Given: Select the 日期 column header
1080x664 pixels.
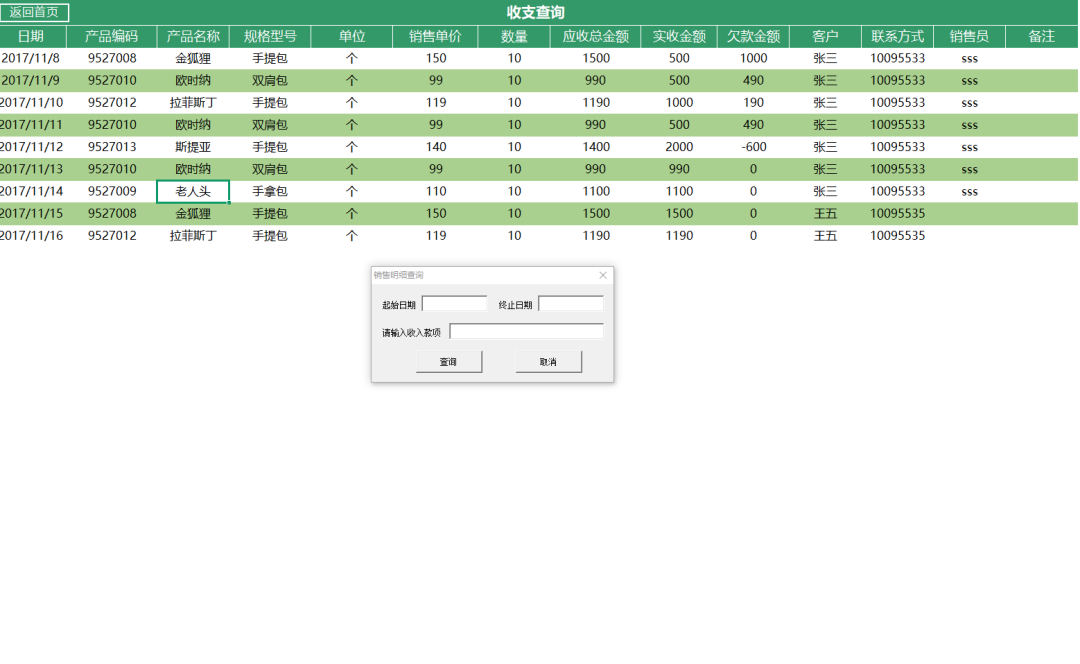Looking at the screenshot, I should click(x=31, y=37).
